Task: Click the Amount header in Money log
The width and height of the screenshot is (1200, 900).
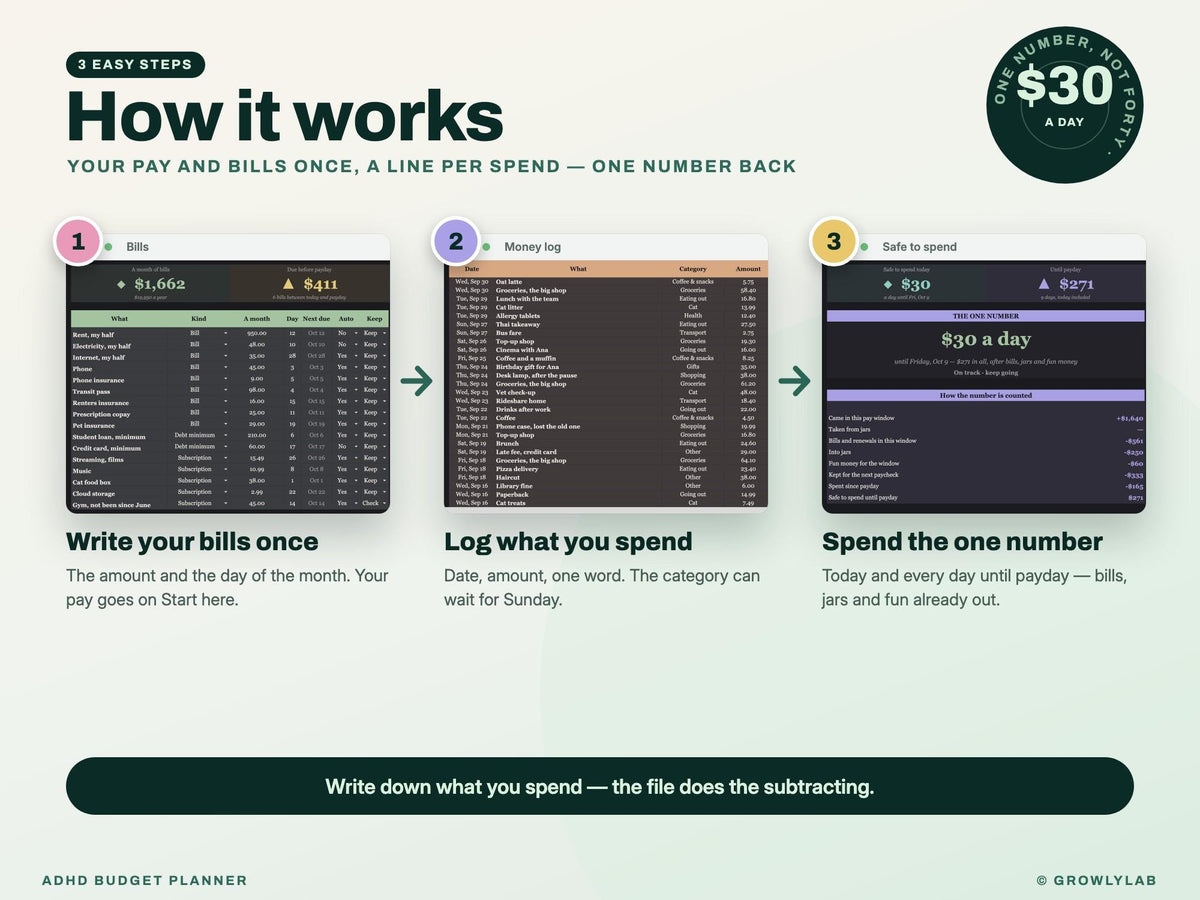Action: 748,269
